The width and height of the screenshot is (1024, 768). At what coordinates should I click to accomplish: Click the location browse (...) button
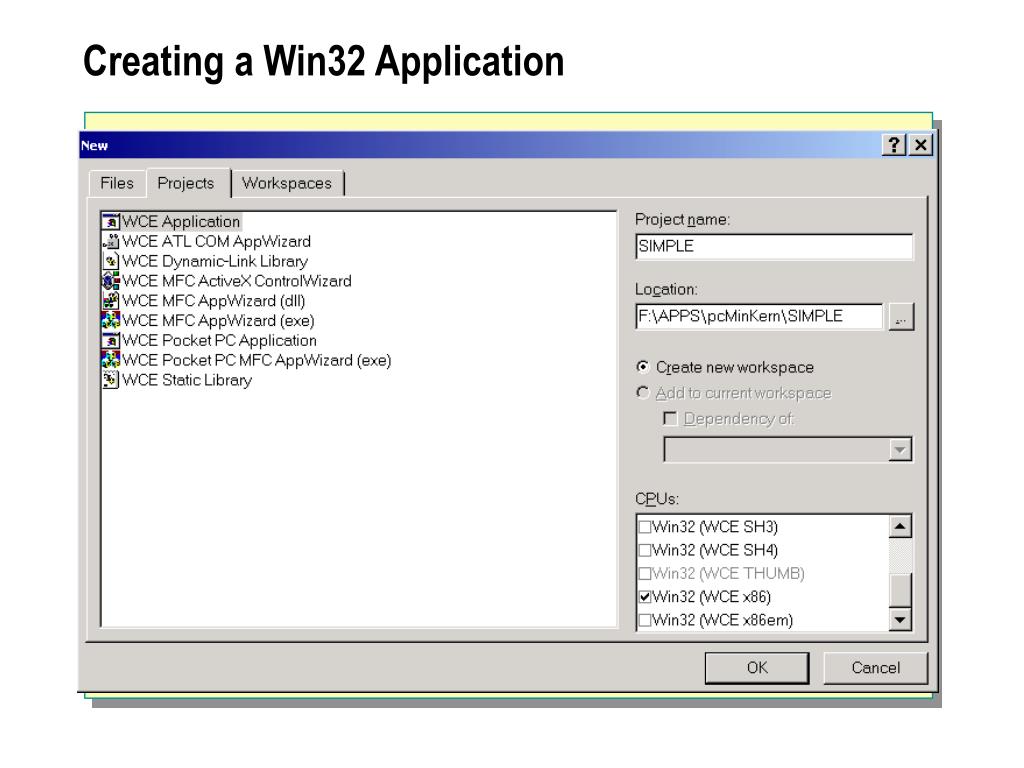(x=901, y=317)
